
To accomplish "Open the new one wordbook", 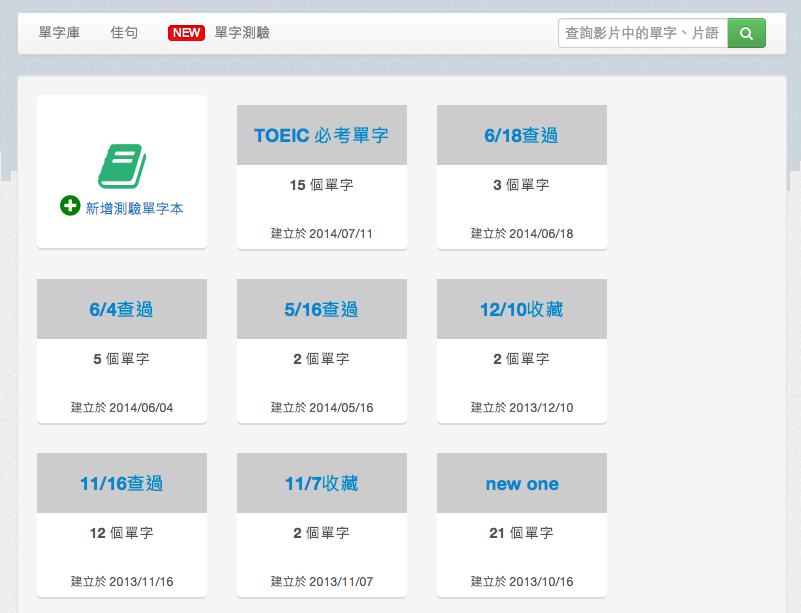I will (521, 483).
